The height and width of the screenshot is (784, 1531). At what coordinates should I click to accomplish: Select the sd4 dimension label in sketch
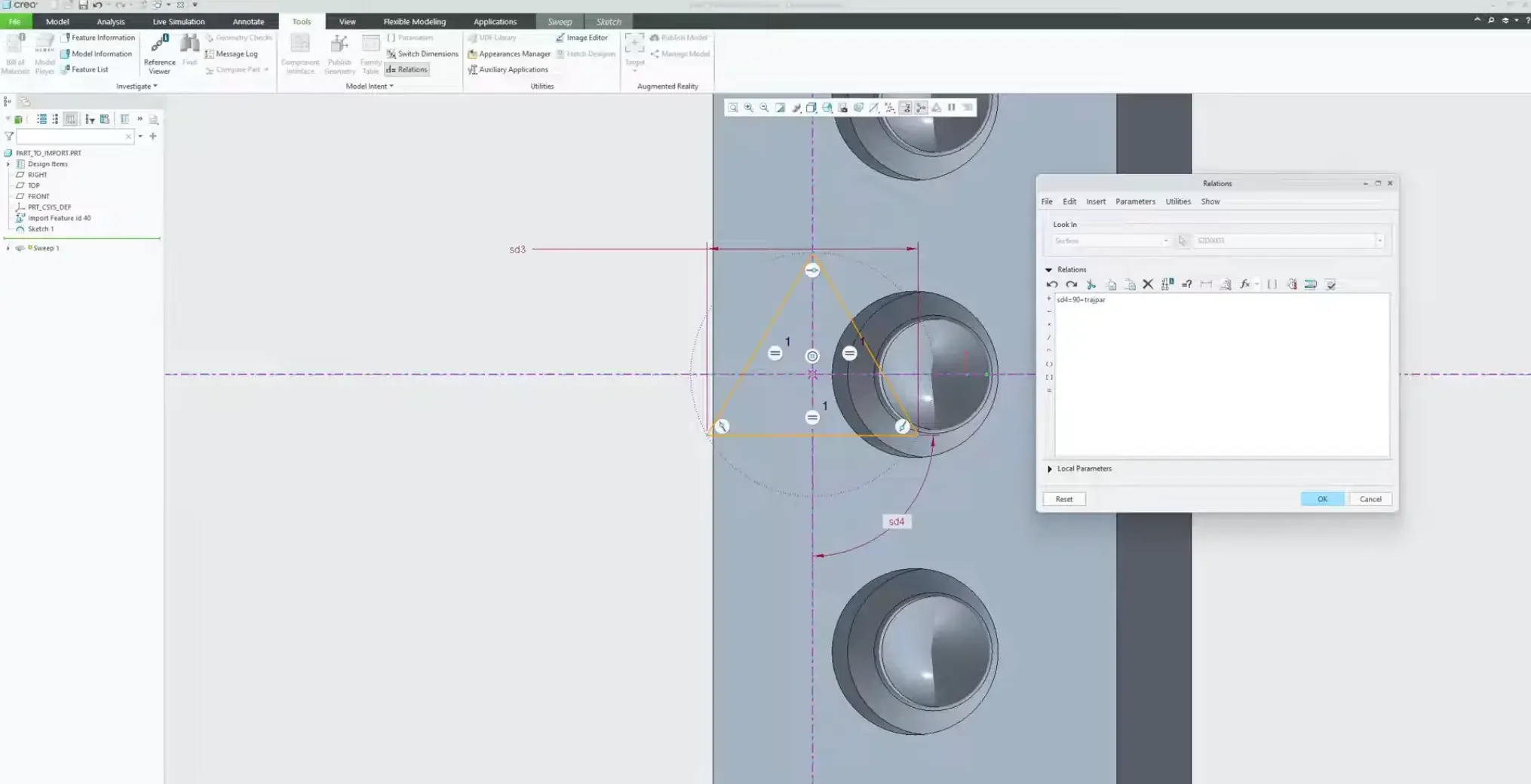[x=896, y=522]
